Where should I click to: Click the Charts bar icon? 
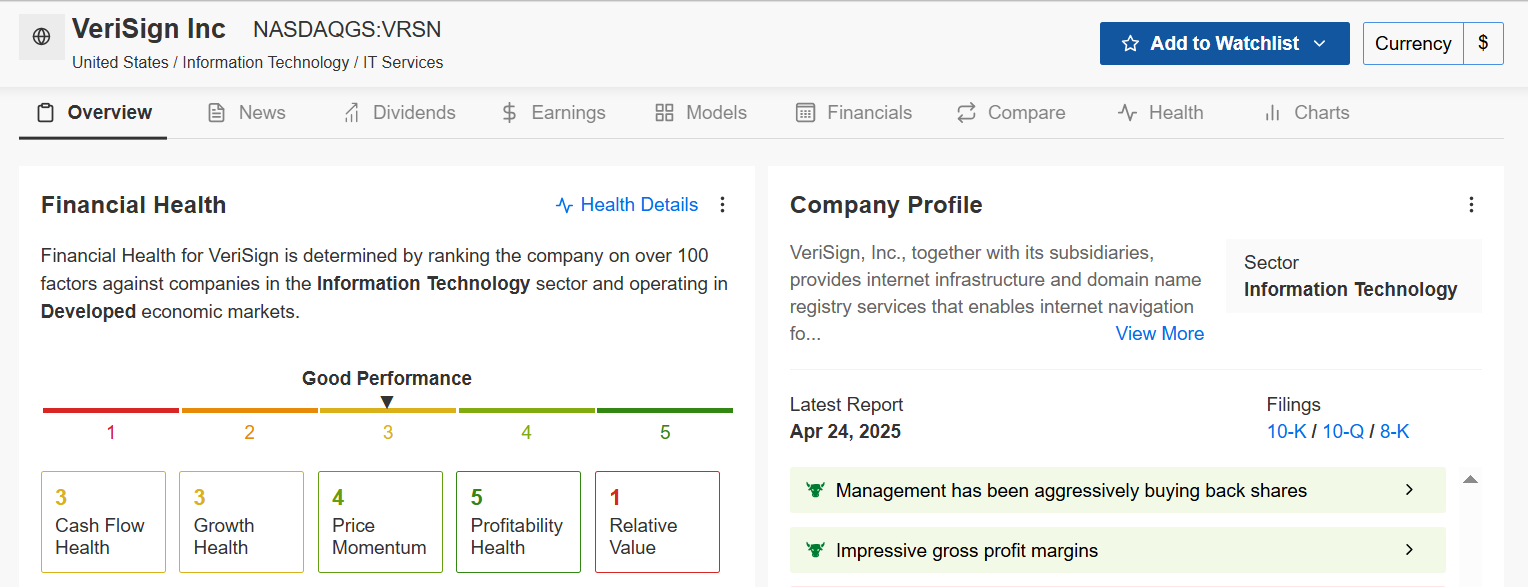point(1273,113)
